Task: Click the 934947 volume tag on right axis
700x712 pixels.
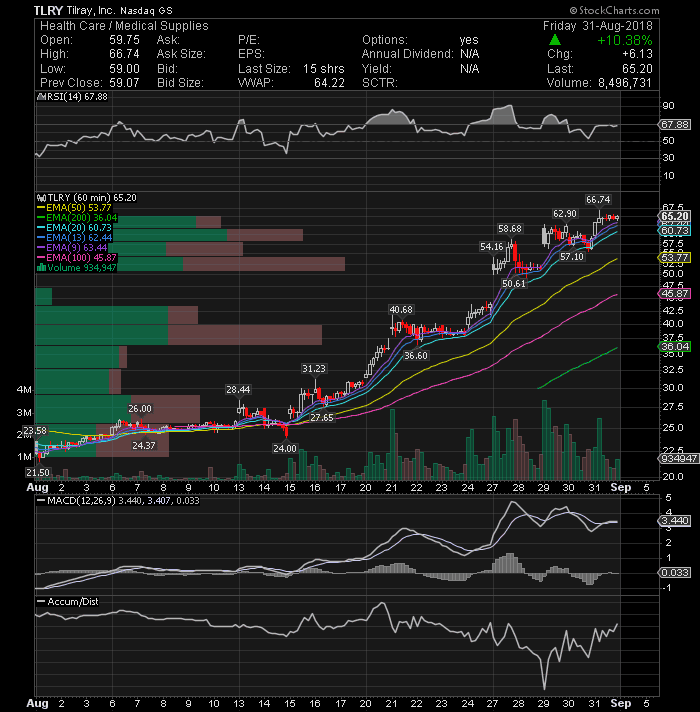Action: coord(678,459)
